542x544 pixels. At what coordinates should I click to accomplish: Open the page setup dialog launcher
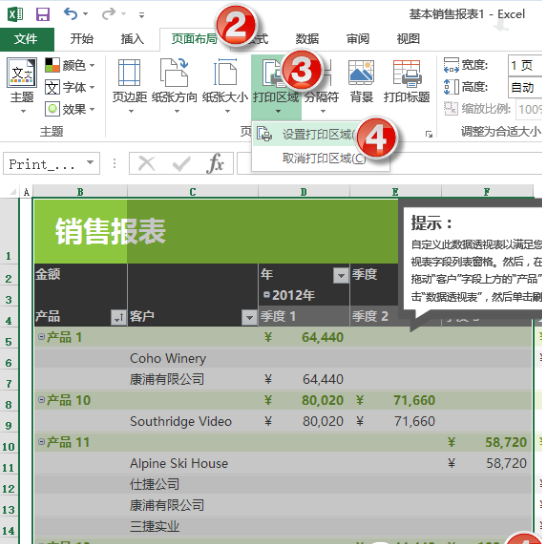[429, 134]
